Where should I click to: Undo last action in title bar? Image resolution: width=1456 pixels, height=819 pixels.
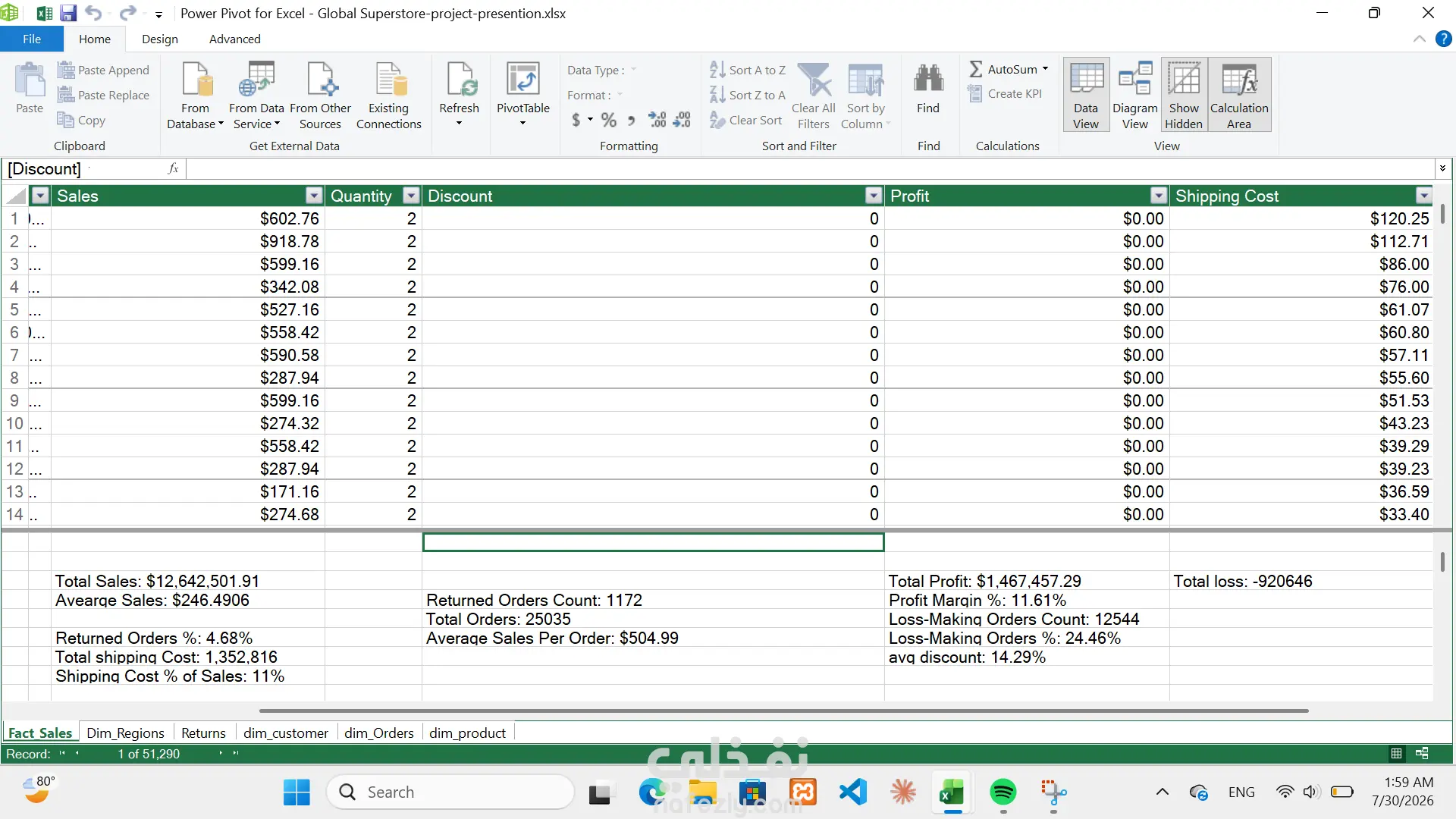coord(93,13)
